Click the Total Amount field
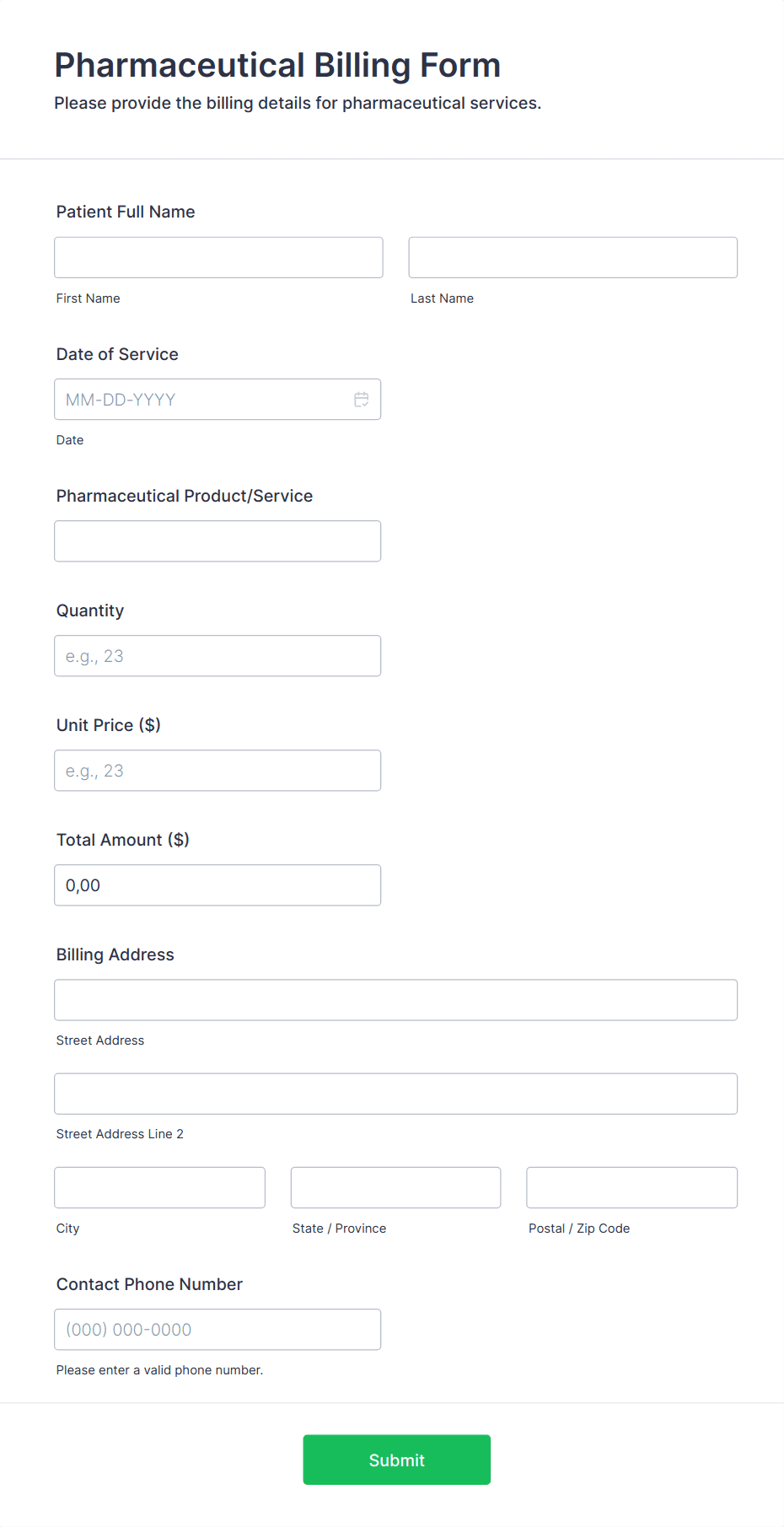The height and width of the screenshot is (1527, 784). [x=217, y=885]
